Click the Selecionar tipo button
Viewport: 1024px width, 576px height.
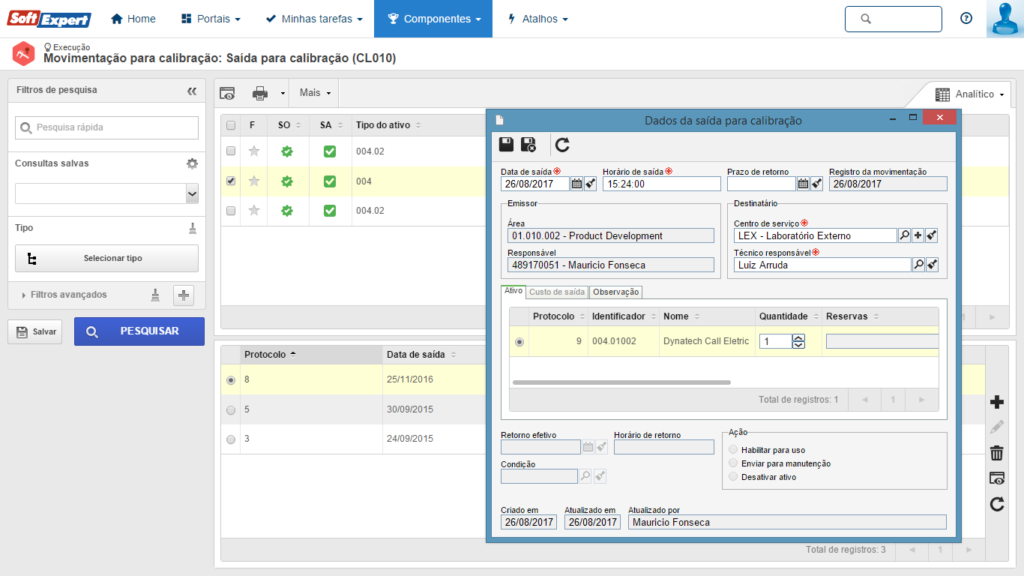coord(107,258)
